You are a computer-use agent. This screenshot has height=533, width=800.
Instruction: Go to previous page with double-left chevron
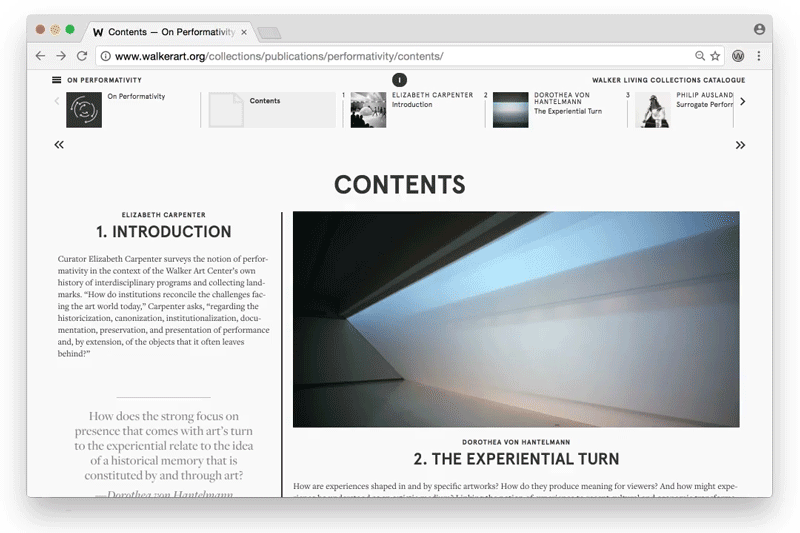59,145
